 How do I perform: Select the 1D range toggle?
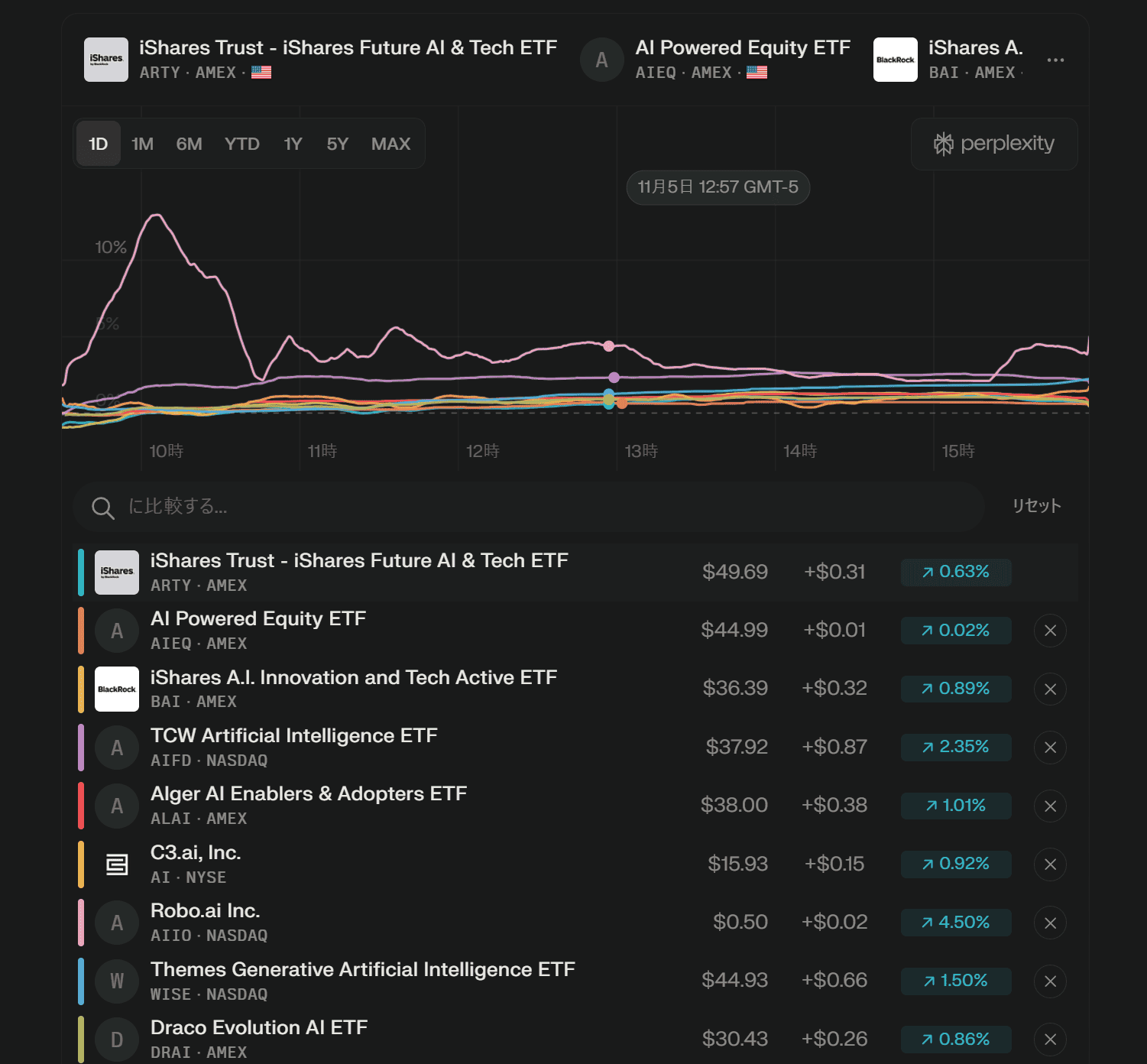[x=98, y=144]
